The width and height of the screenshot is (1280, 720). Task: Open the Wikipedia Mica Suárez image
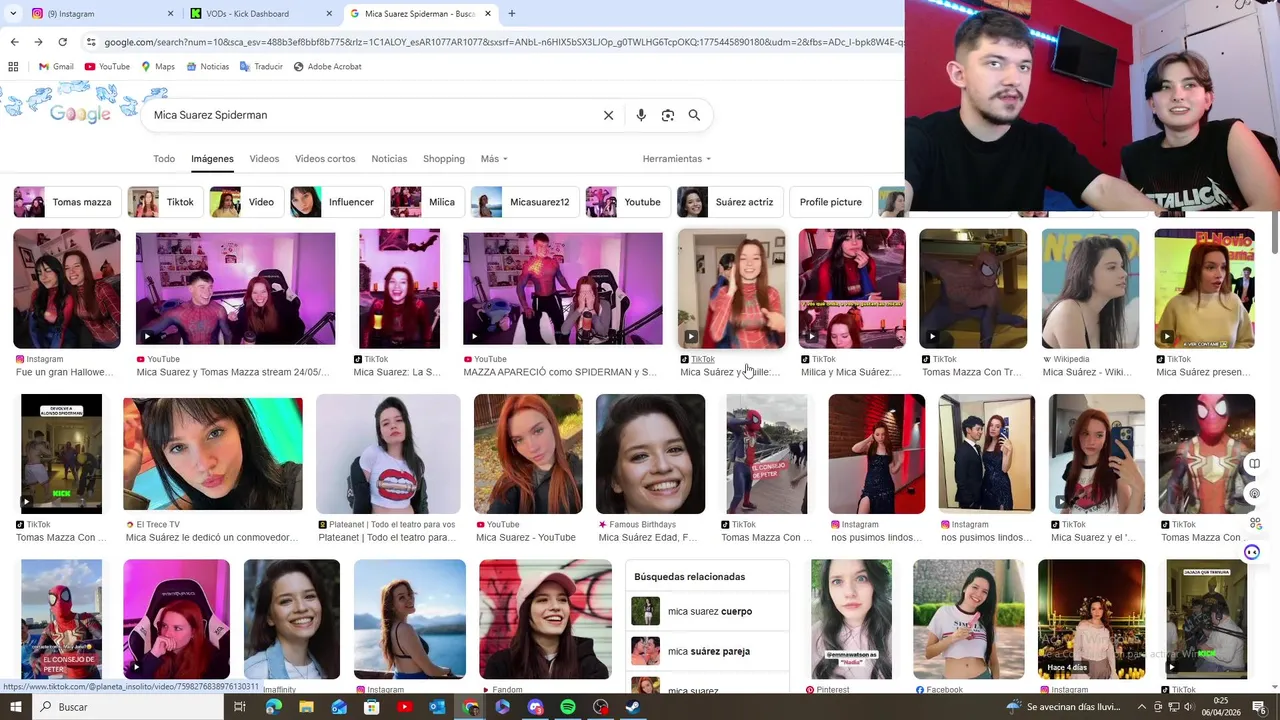point(1091,289)
